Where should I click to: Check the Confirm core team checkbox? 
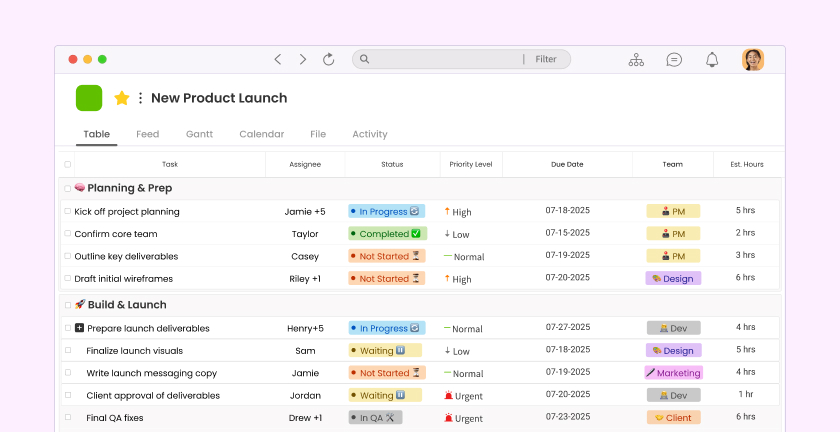[x=68, y=234]
